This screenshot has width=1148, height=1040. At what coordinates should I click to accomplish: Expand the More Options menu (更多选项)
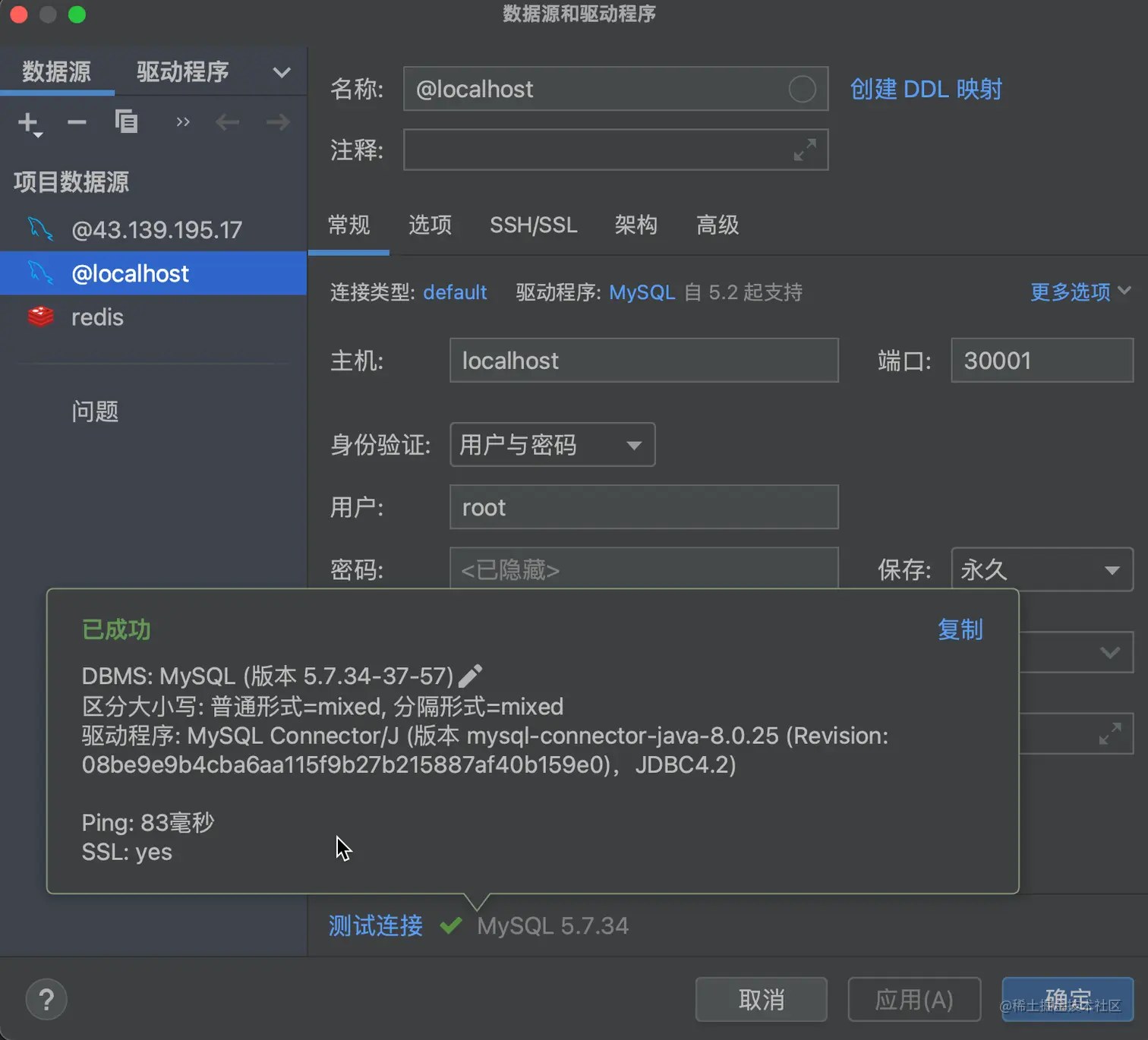1080,292
